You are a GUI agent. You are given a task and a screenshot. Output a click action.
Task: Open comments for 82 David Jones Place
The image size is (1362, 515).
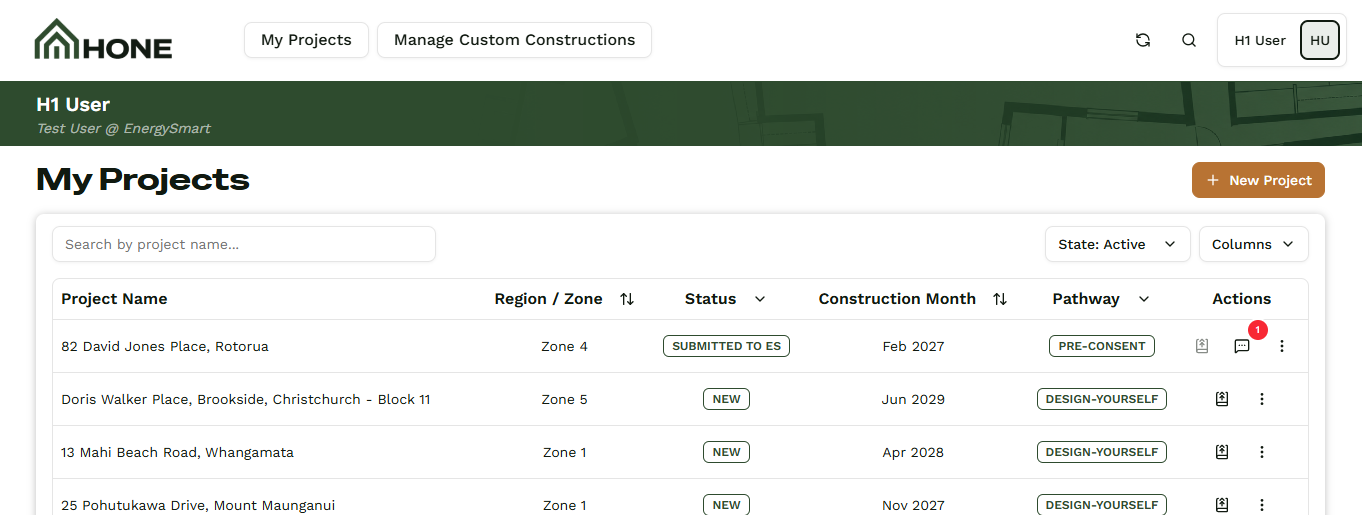coord(1242,346)
